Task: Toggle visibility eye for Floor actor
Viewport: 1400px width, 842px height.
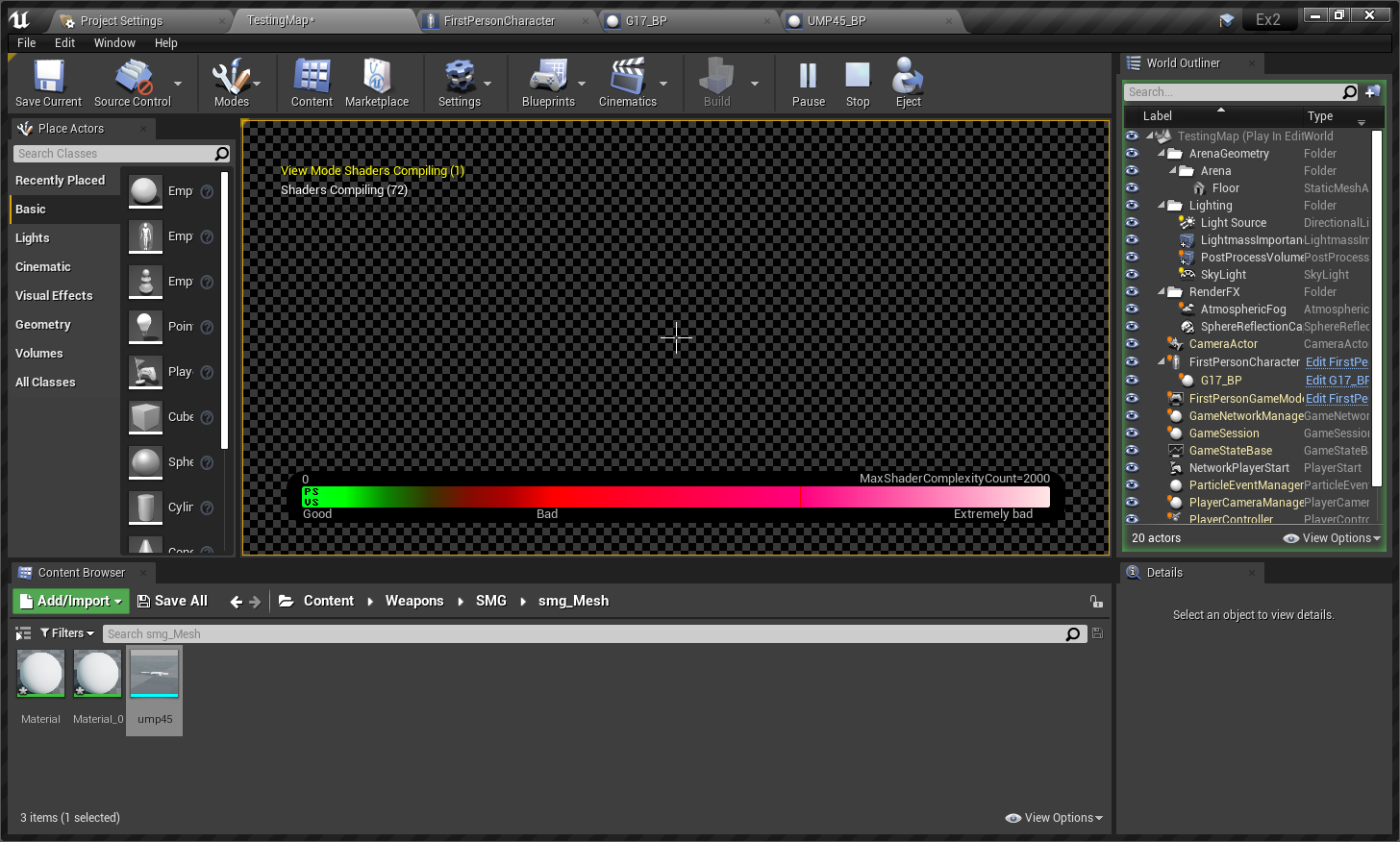Action: click(1132, 188)
